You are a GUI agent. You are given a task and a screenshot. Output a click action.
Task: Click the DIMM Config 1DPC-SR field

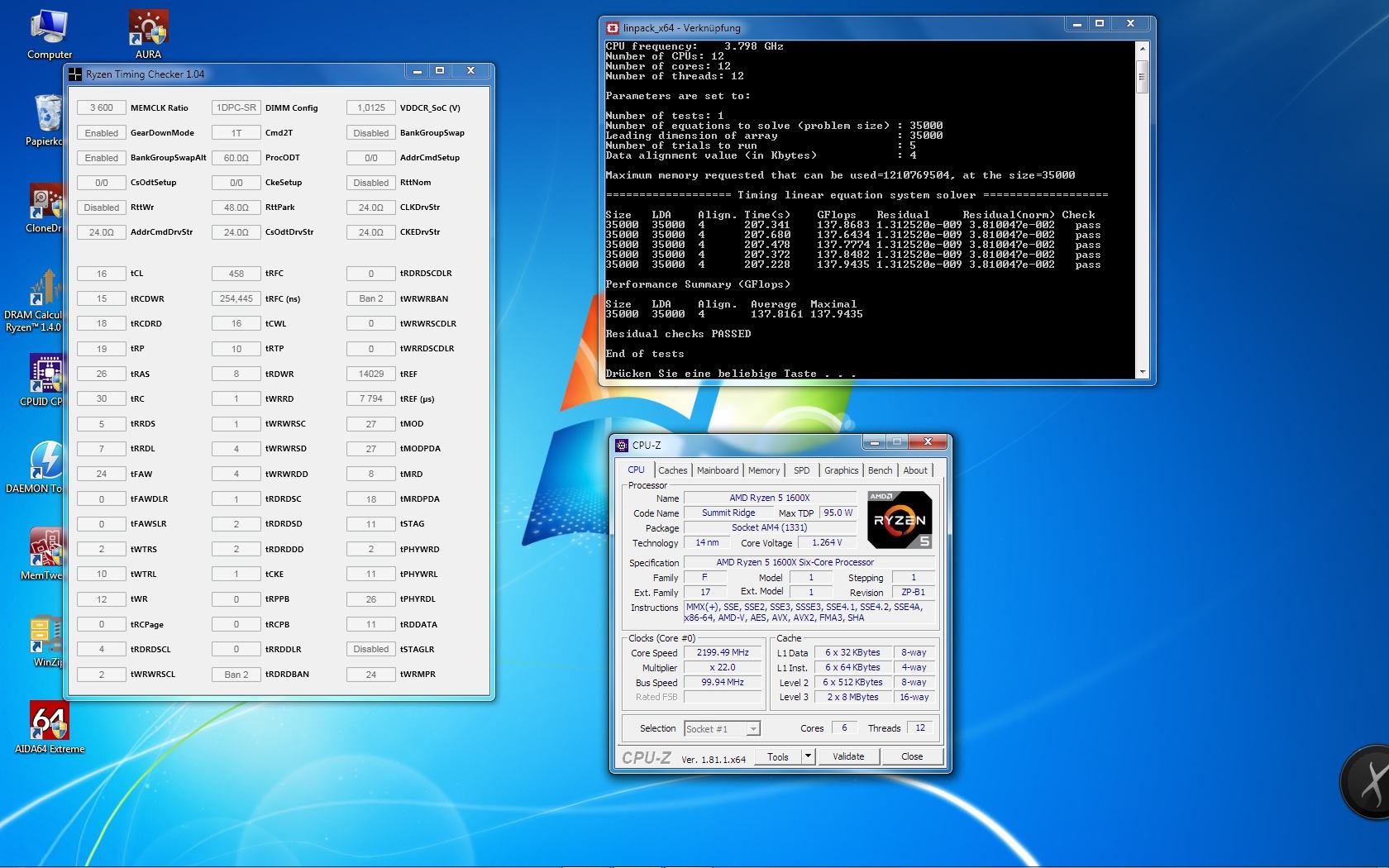pyautogui.click(x=236, y=107)
